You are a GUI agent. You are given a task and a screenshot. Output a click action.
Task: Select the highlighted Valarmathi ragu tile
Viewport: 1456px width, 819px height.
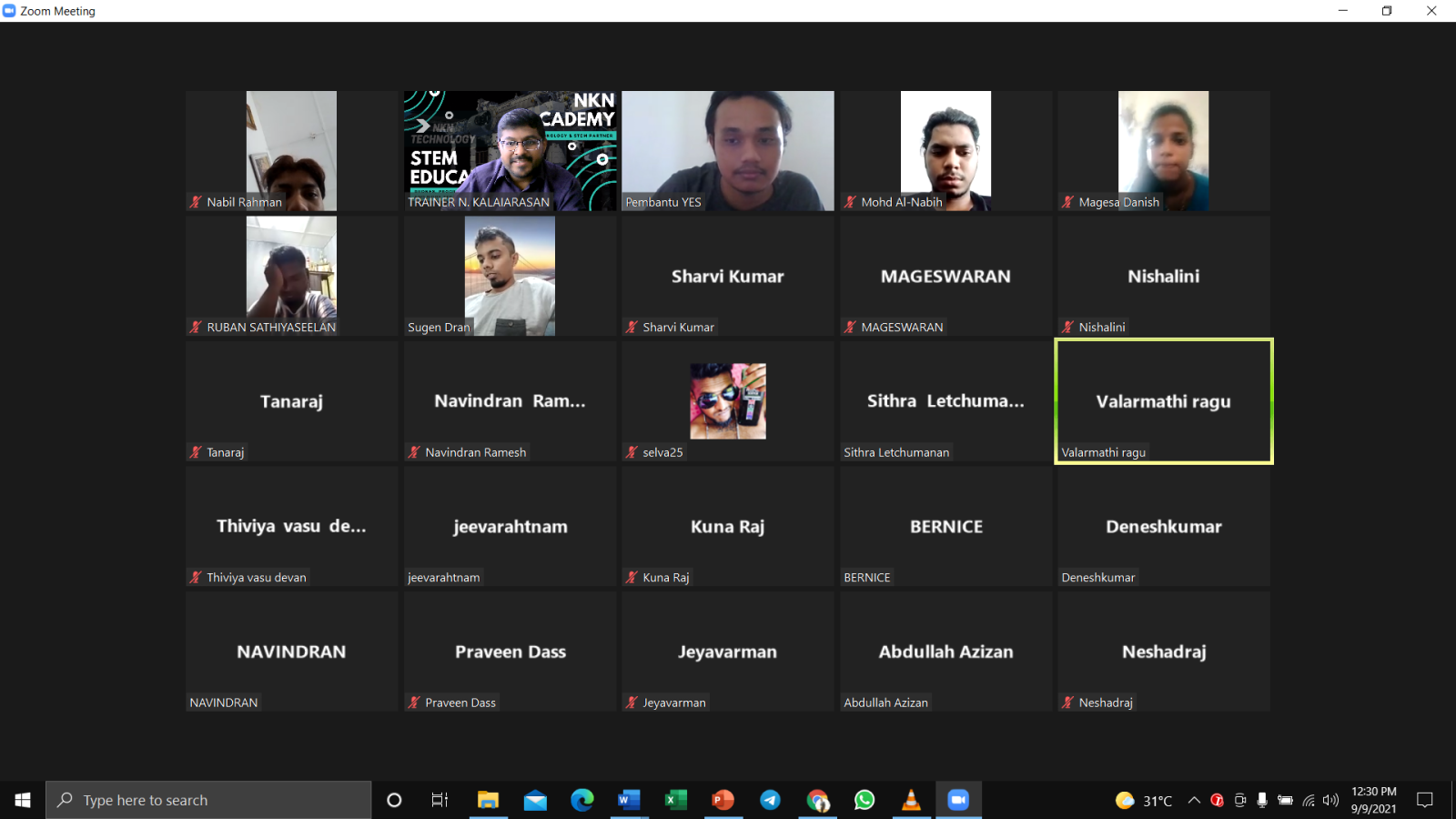coord(1163,401)
